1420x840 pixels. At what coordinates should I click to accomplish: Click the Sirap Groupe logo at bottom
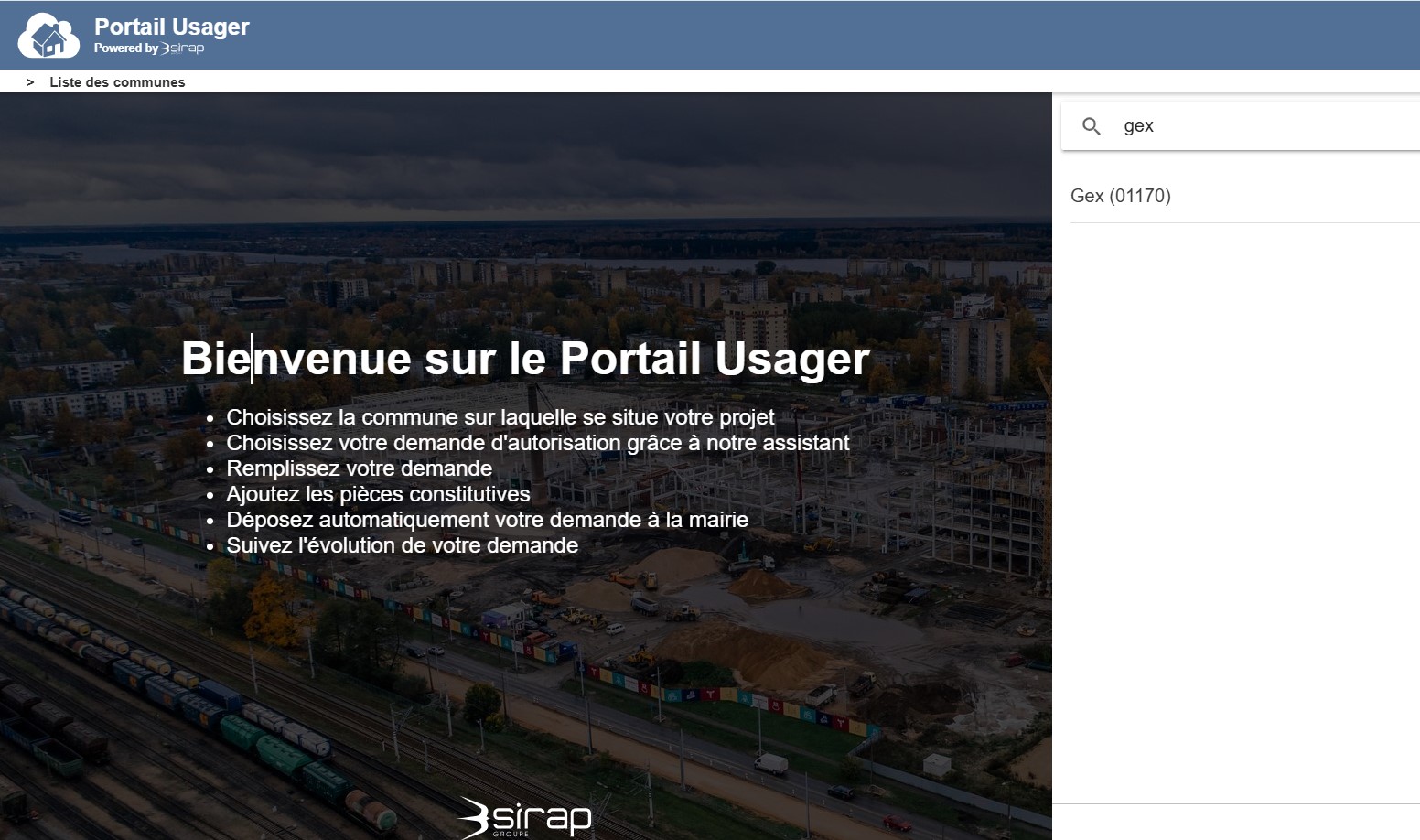pos(525,816)
